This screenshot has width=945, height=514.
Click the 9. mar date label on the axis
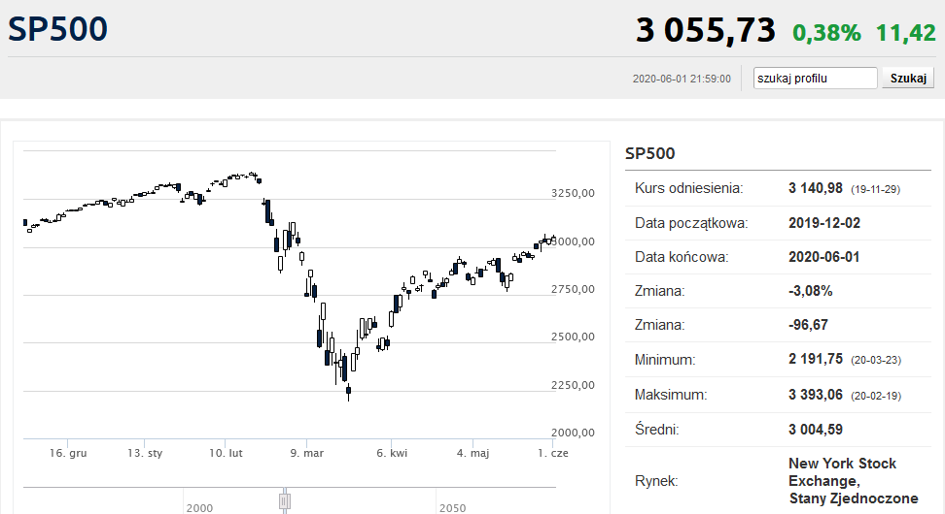pos(307,453)
